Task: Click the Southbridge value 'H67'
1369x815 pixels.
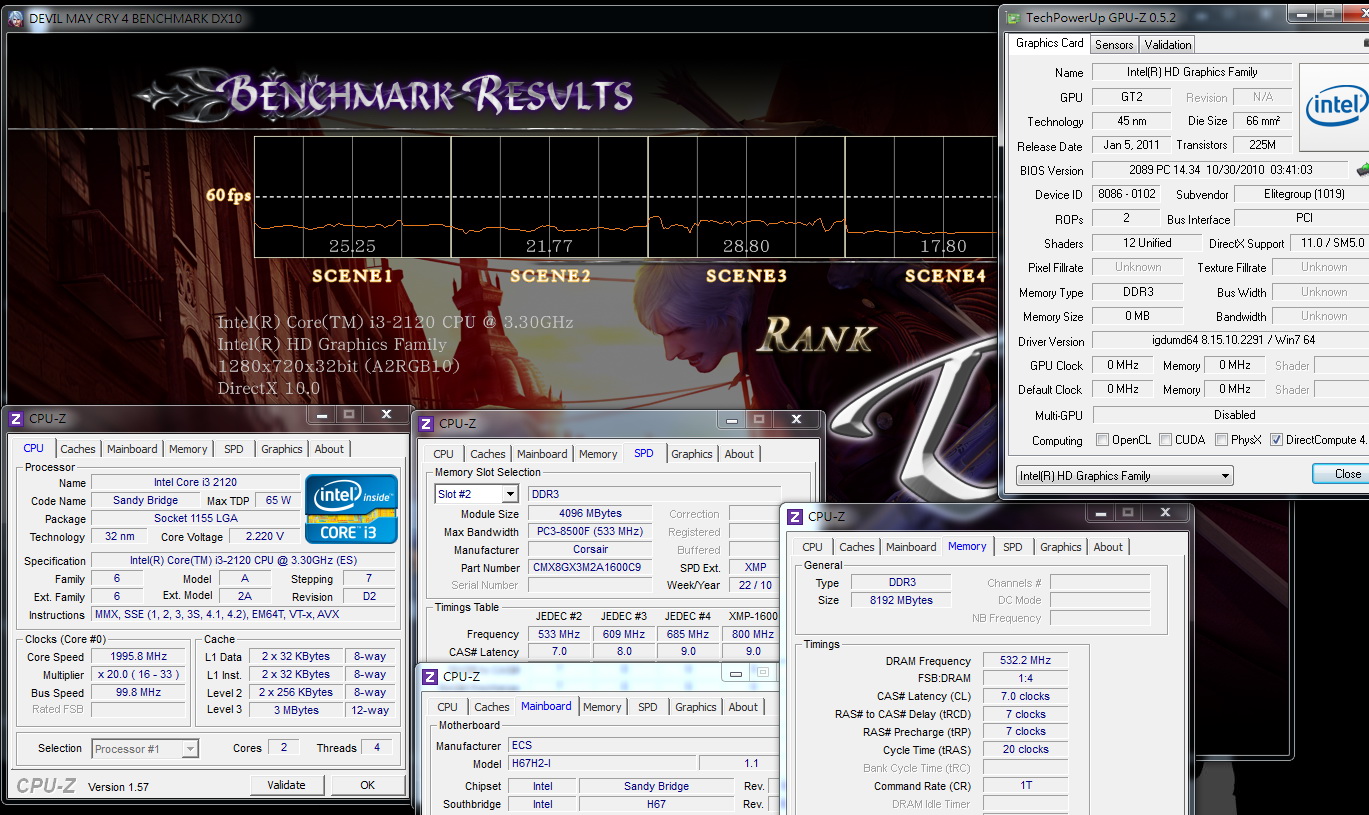Action: coord(656,804)
